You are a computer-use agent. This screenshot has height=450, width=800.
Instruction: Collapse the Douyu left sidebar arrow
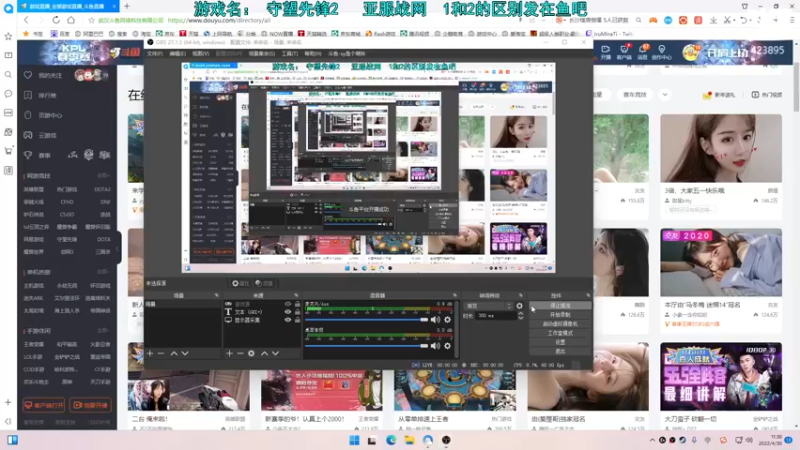coord(118,248)
